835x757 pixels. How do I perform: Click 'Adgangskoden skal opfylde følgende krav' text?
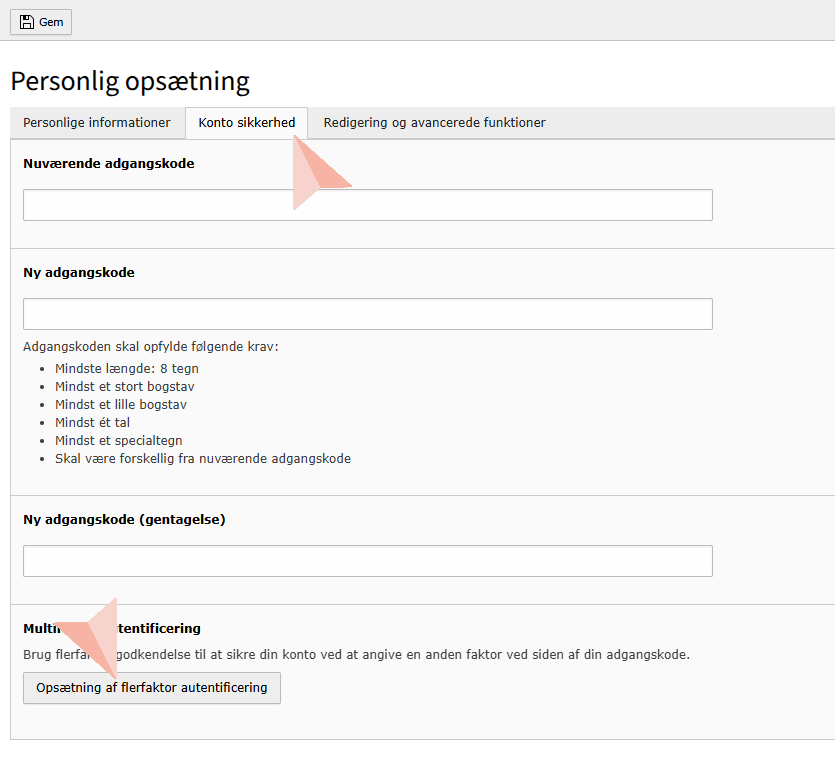[x=150, y=347]
